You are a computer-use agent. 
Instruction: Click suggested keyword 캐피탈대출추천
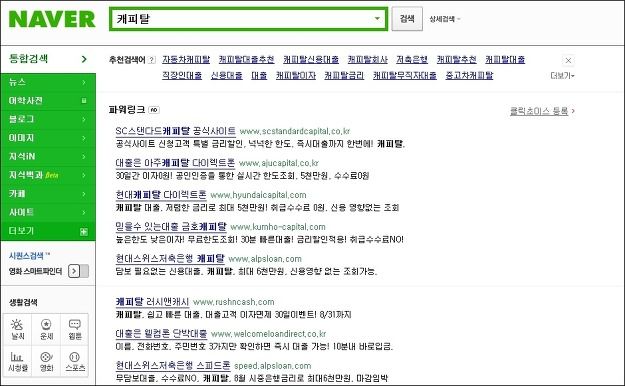pyautogui.click(x=246, y=59)
